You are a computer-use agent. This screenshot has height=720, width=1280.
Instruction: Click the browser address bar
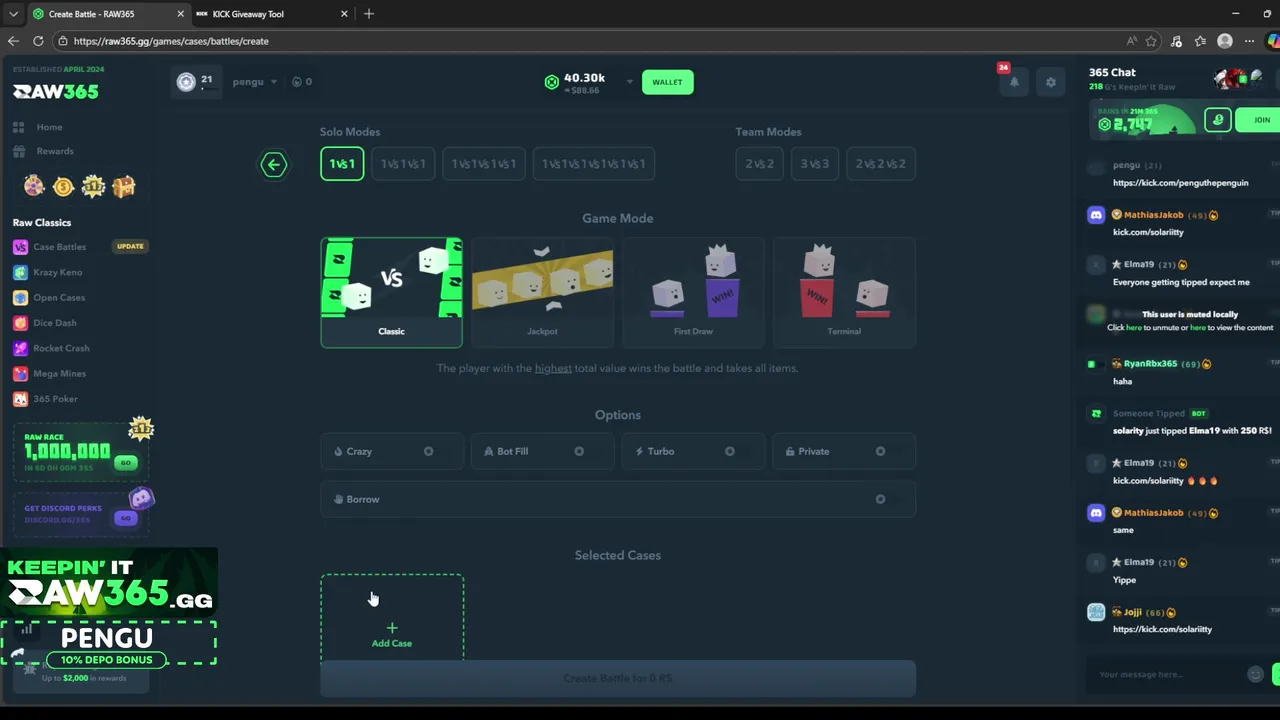point(590,41)
